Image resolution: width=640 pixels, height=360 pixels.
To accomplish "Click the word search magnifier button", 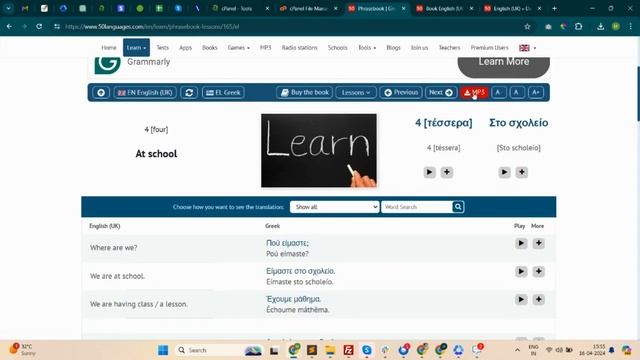I will pos(458,207).
